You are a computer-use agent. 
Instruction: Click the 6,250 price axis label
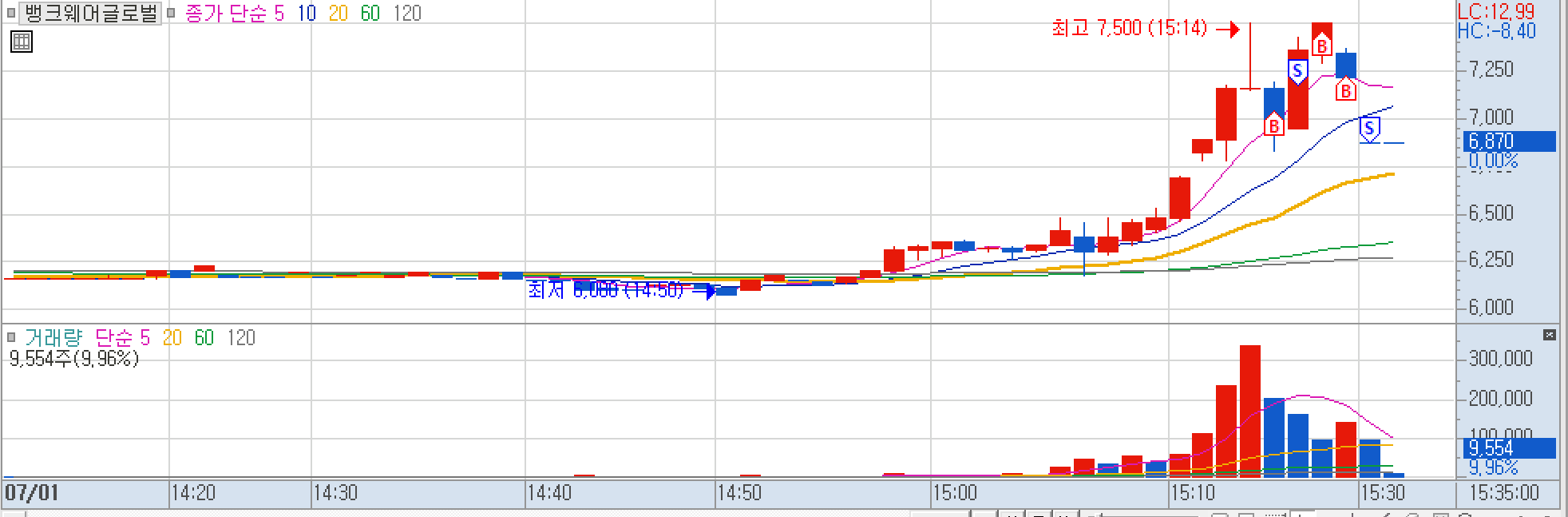(1491, 260)
